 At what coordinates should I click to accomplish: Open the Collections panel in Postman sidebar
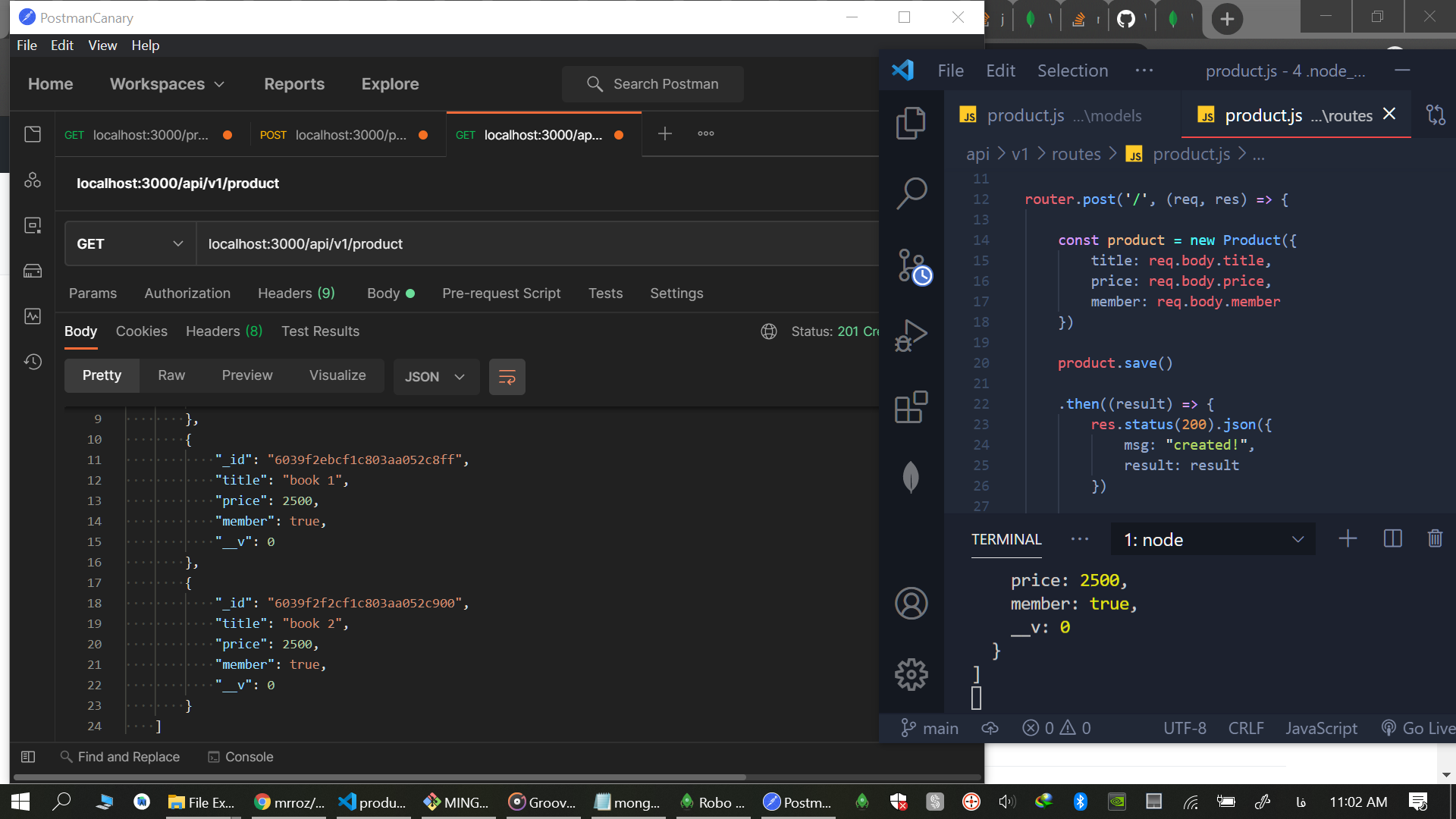click(x=33, y=134)
